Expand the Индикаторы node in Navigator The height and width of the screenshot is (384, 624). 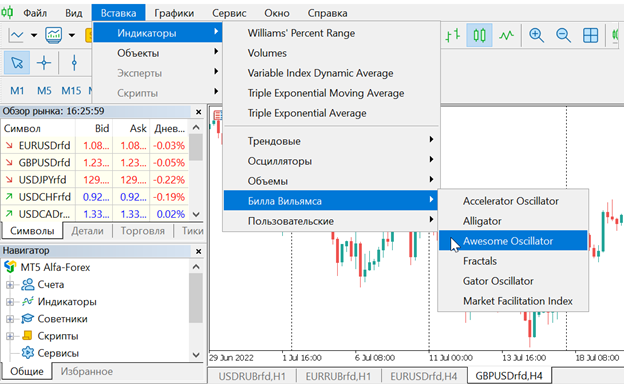10,302
